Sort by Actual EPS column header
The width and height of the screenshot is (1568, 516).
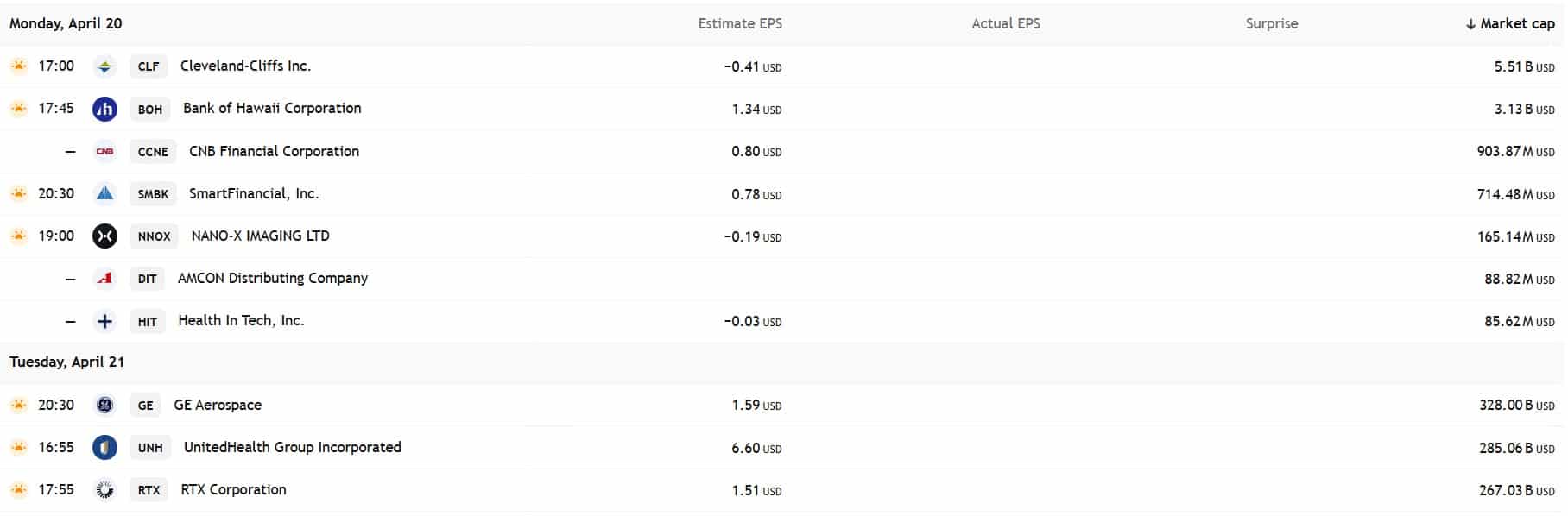(x=1006, y=24)
